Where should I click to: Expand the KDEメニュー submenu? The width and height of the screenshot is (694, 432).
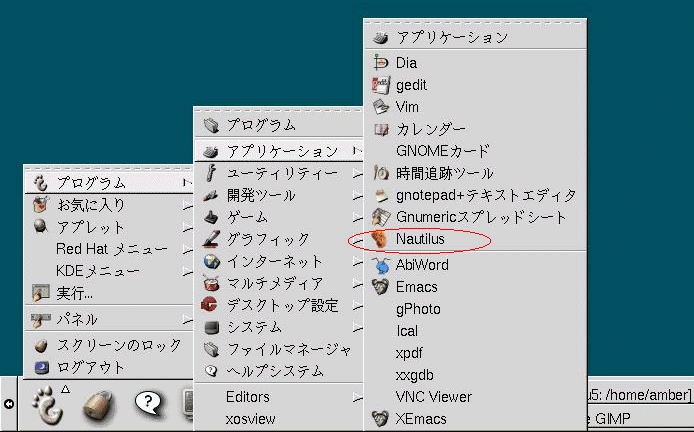coord(109,271)
